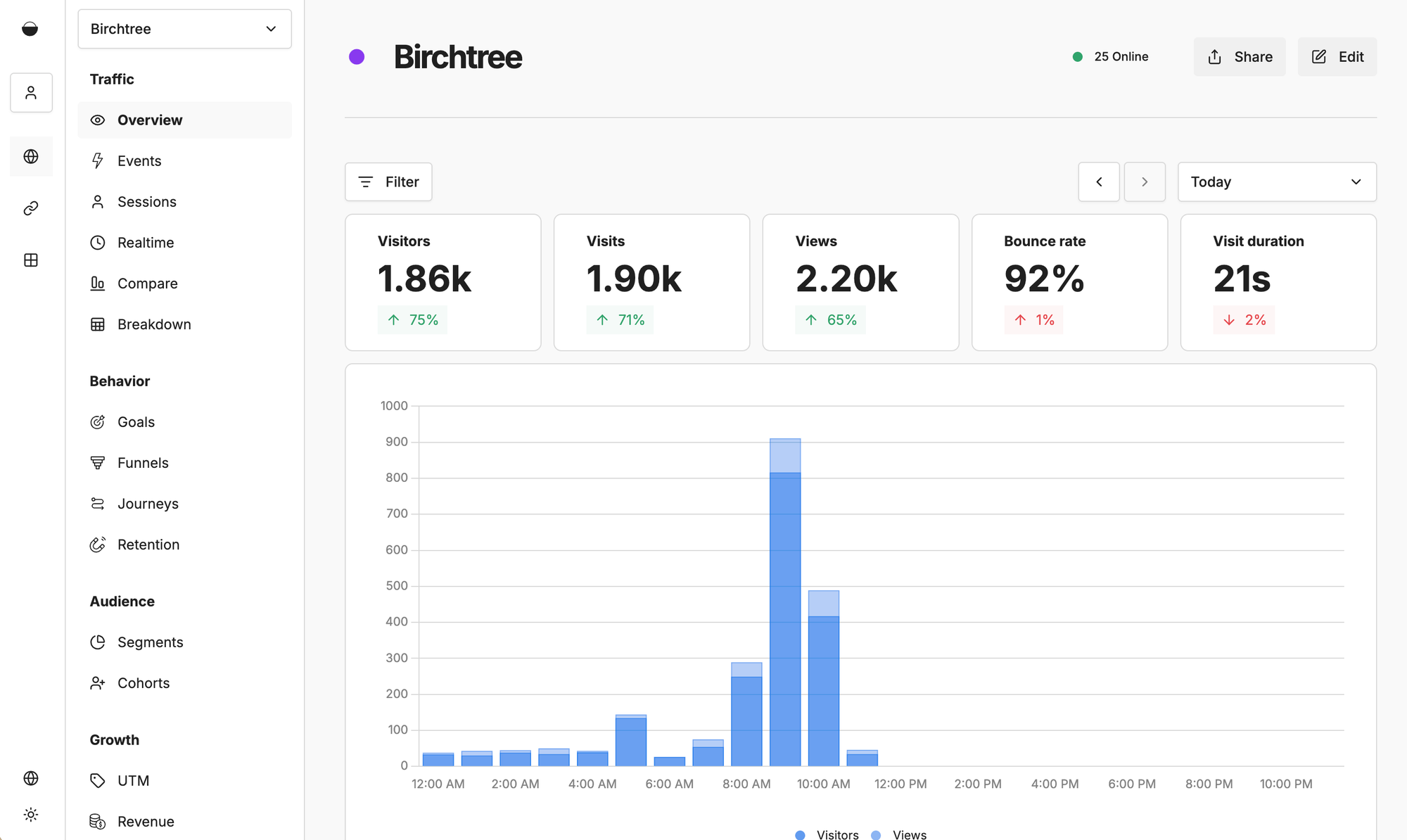Click the Umami logo at top left

(x=30, y=29)
